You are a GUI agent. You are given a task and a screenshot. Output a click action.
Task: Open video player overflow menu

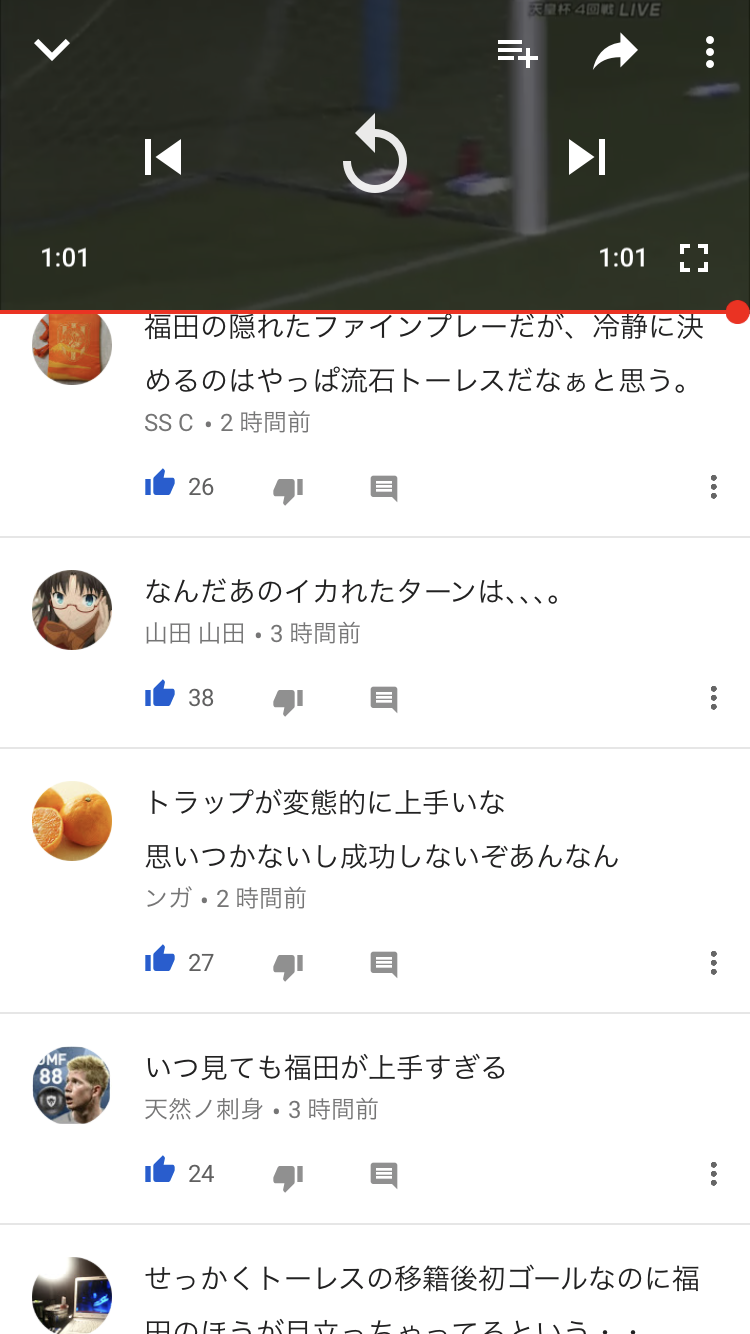(709, 52)
